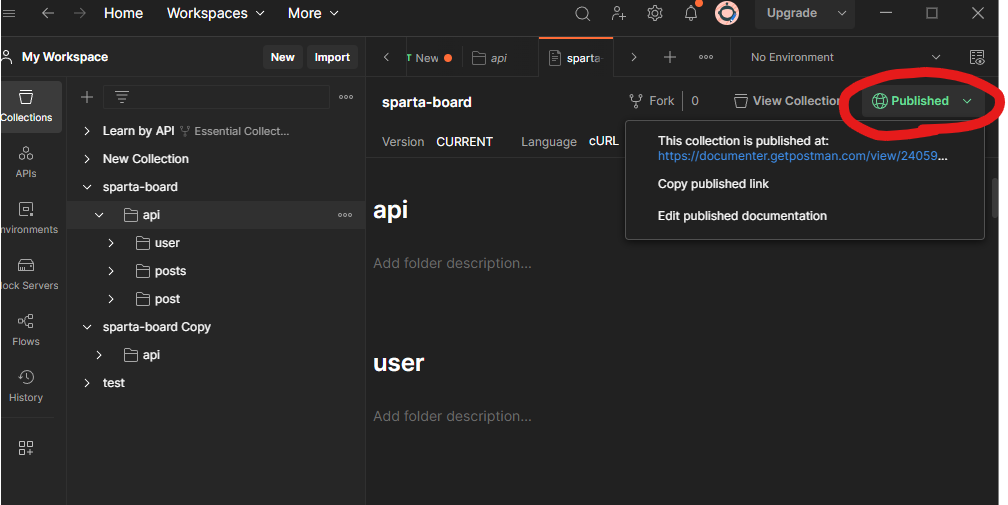The width and height of the screenshot is (1008, 505).
Task: Click the My Workspace label
Action: (x=65, y=57)
